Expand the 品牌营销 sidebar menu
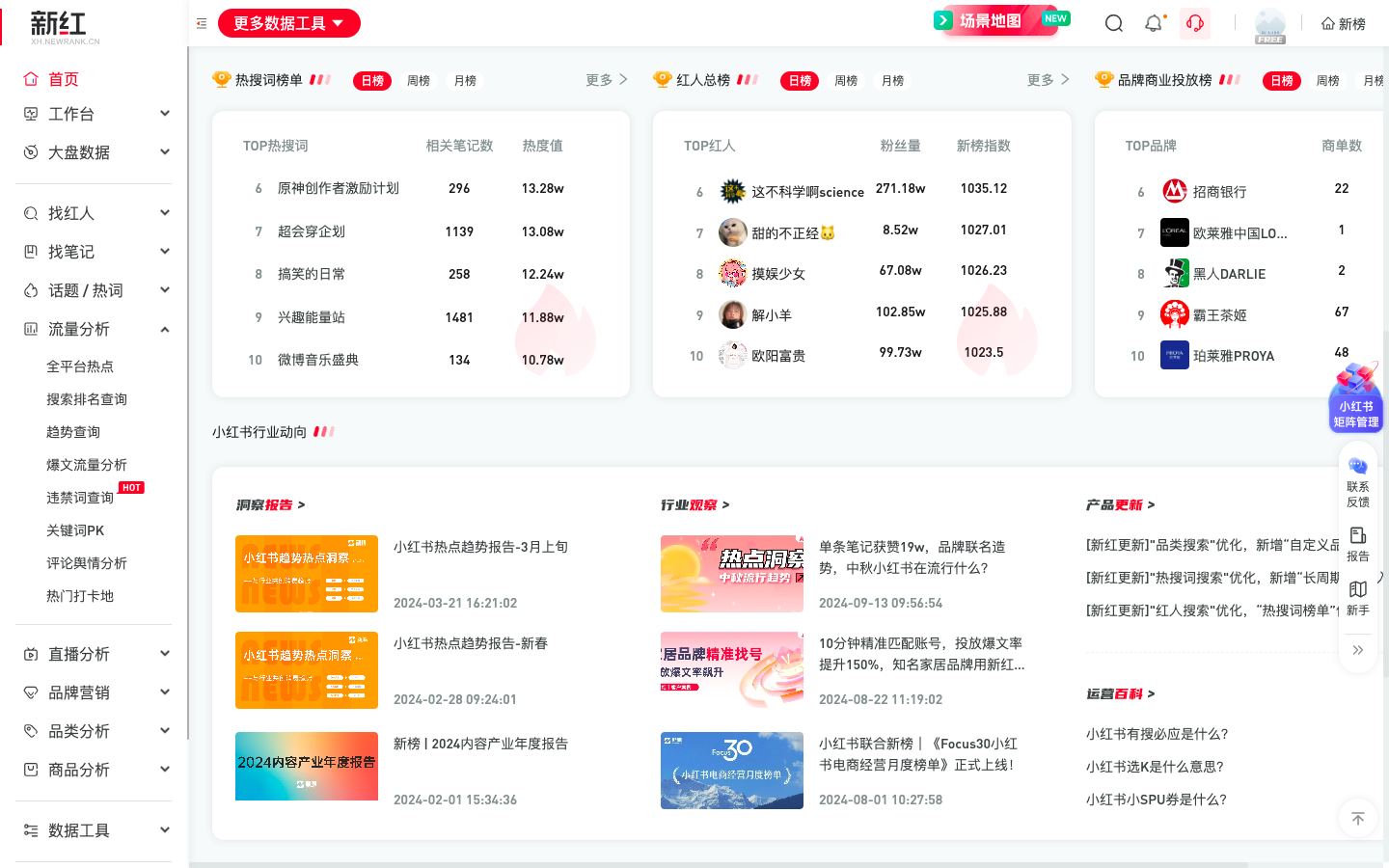Viewport: 1389px width, 868px height. pos(94,692)
